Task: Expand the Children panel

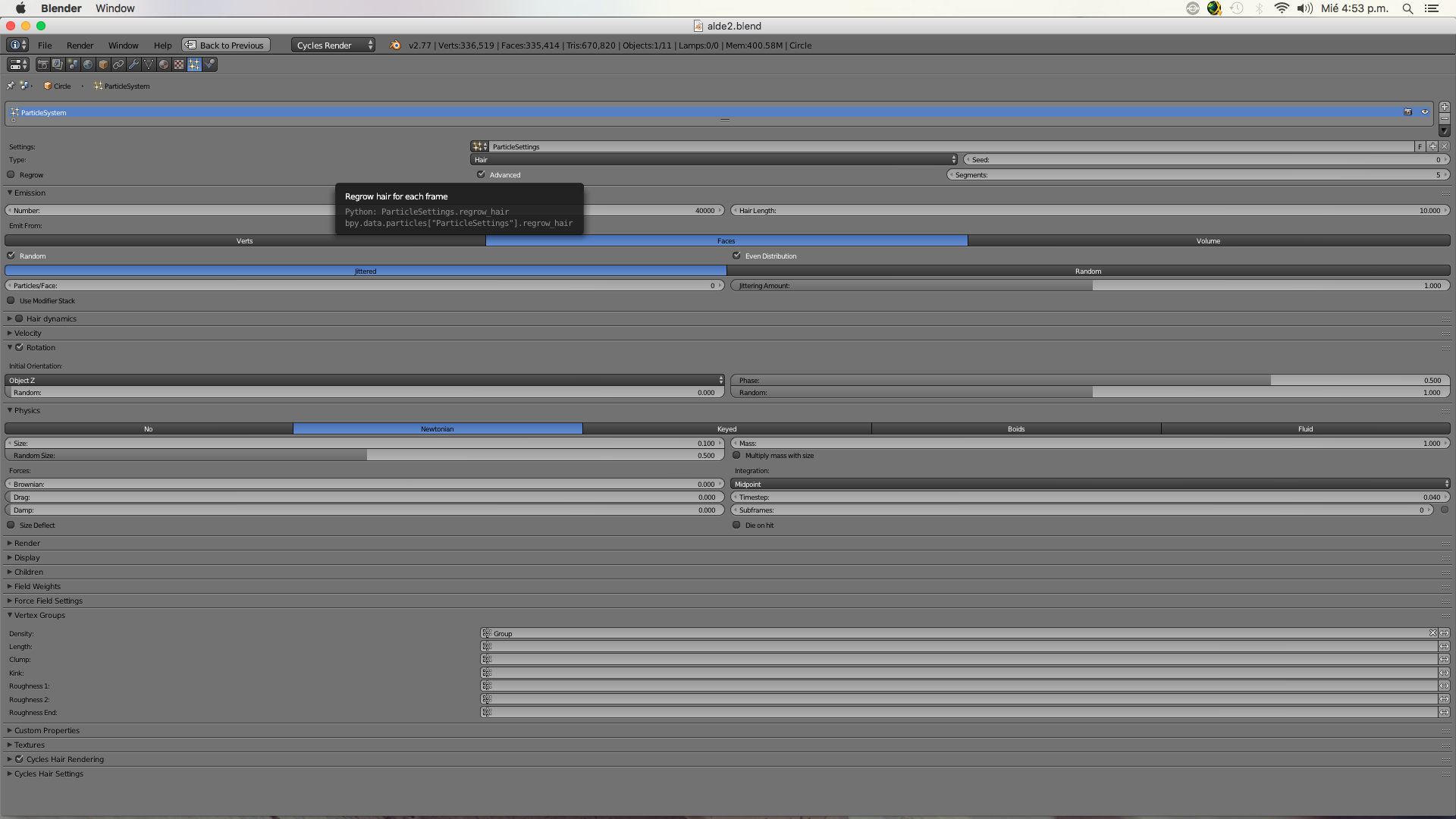Action: click(x=29, y=572)
